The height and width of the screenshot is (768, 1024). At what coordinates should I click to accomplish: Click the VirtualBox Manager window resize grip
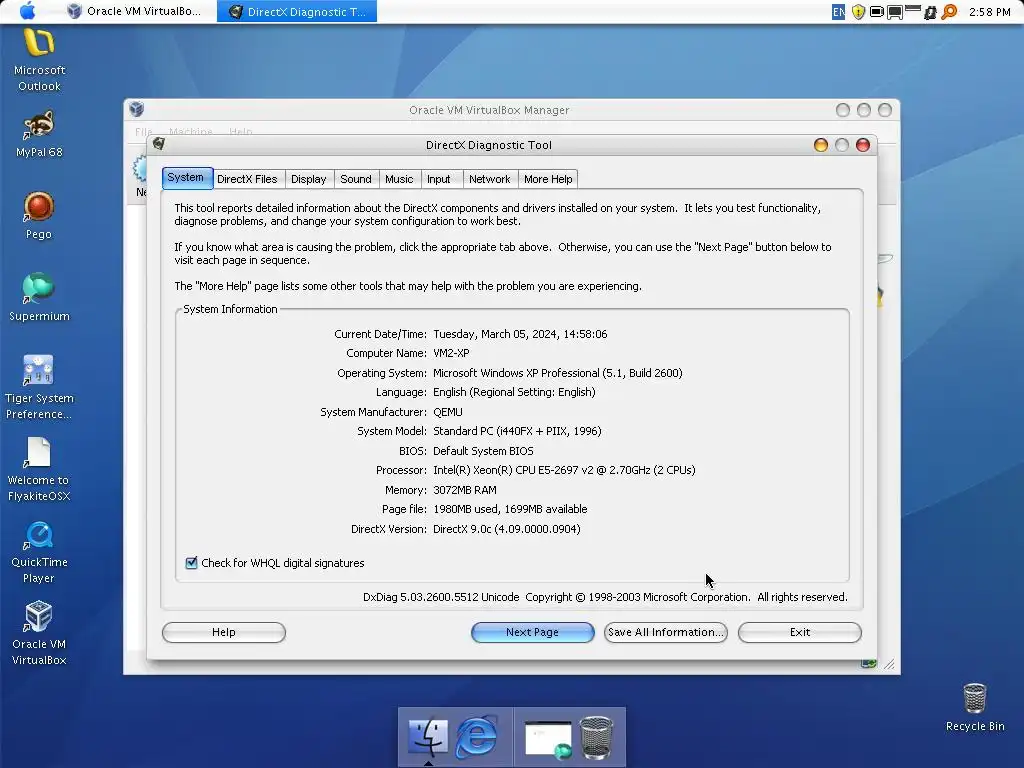[889, 664]
